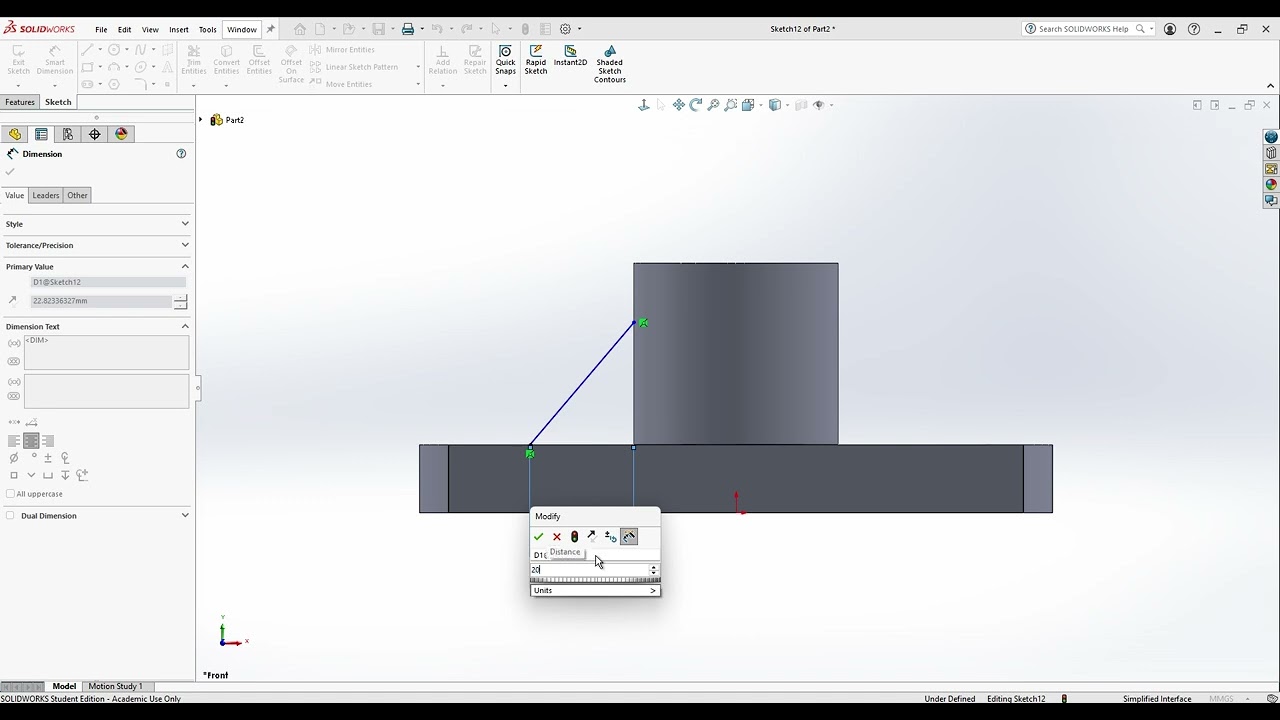Click the Save icon in the title bar
The image size is (1280, 720).
click(x=379, y=29)
